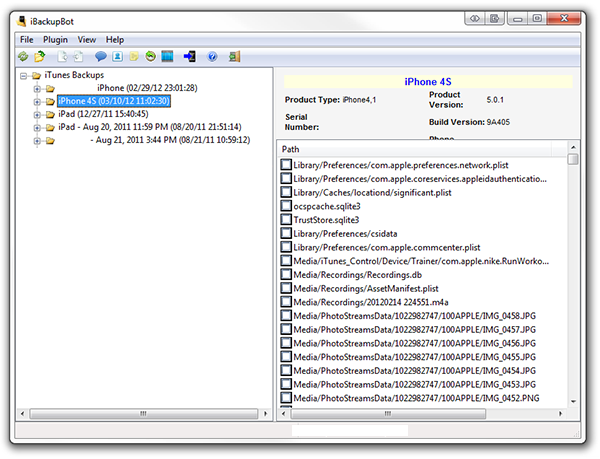600x459 pixels.
Task: Expand the iPad (12/27/11 15:40:45) backup node
Action: coord(37,114)
